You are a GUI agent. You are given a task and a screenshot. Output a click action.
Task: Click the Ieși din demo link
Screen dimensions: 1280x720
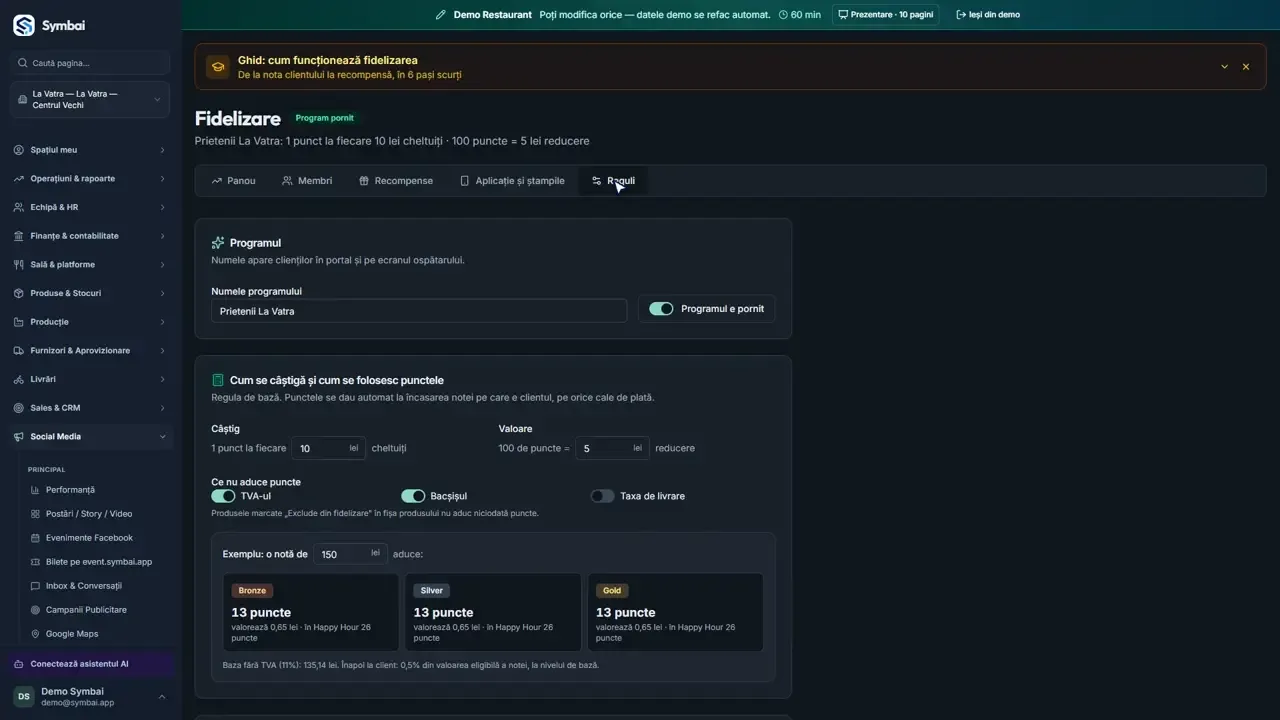coord(988,15)
